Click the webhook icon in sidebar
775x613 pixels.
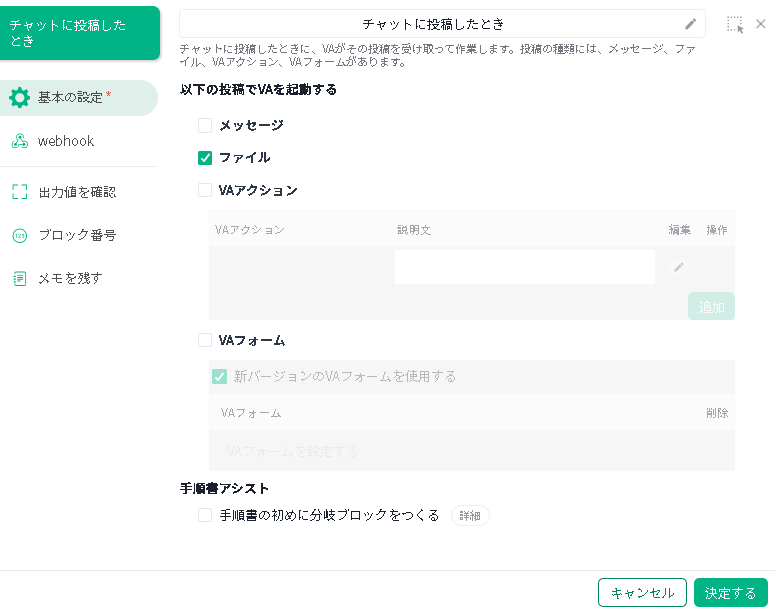19,142
